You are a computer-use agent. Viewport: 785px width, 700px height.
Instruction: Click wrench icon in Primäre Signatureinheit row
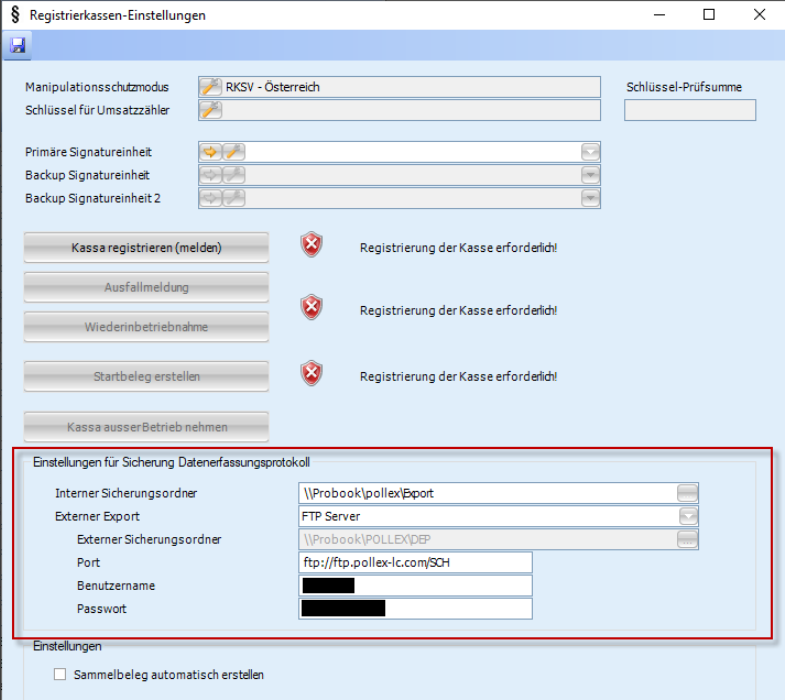click(232, 152)
